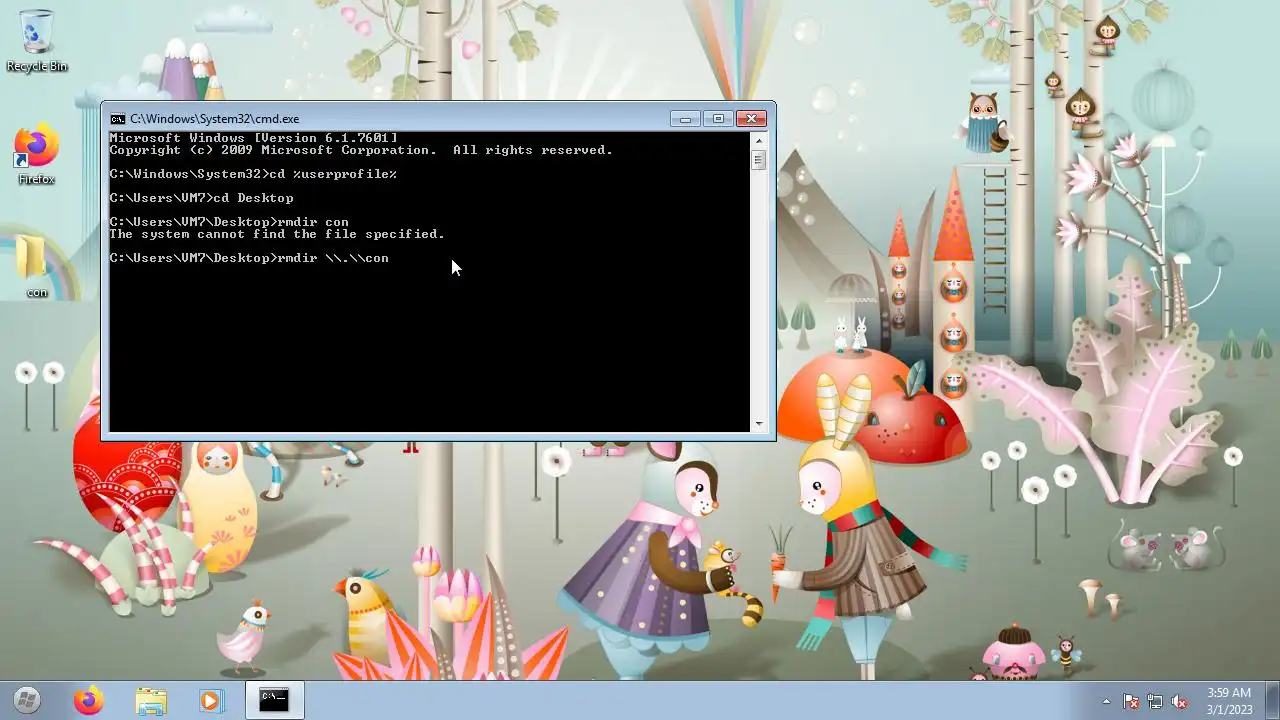
Task: Show hidden tray icons arrow
Action: [x=1106, y=701]
